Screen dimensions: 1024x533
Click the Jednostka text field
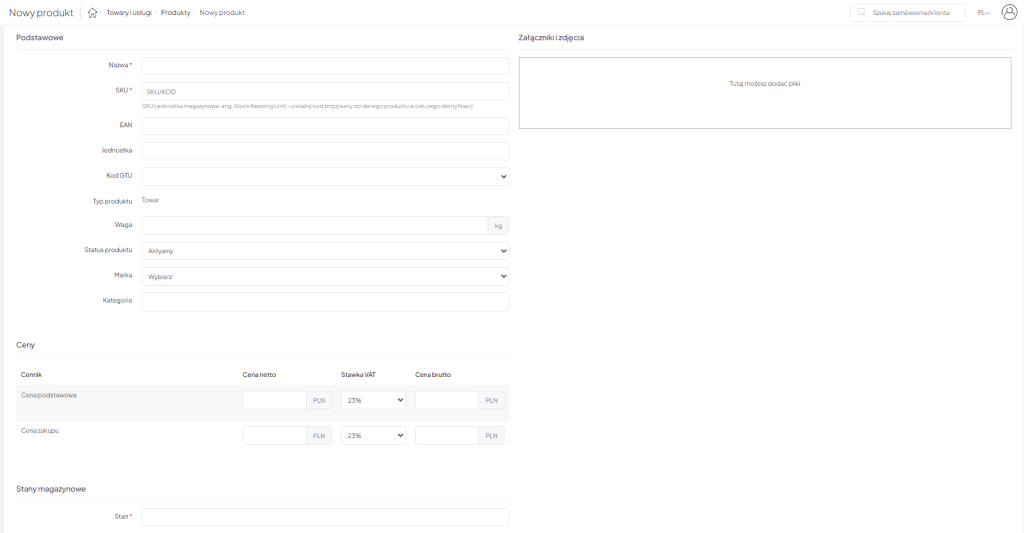(x=325, y=151)
